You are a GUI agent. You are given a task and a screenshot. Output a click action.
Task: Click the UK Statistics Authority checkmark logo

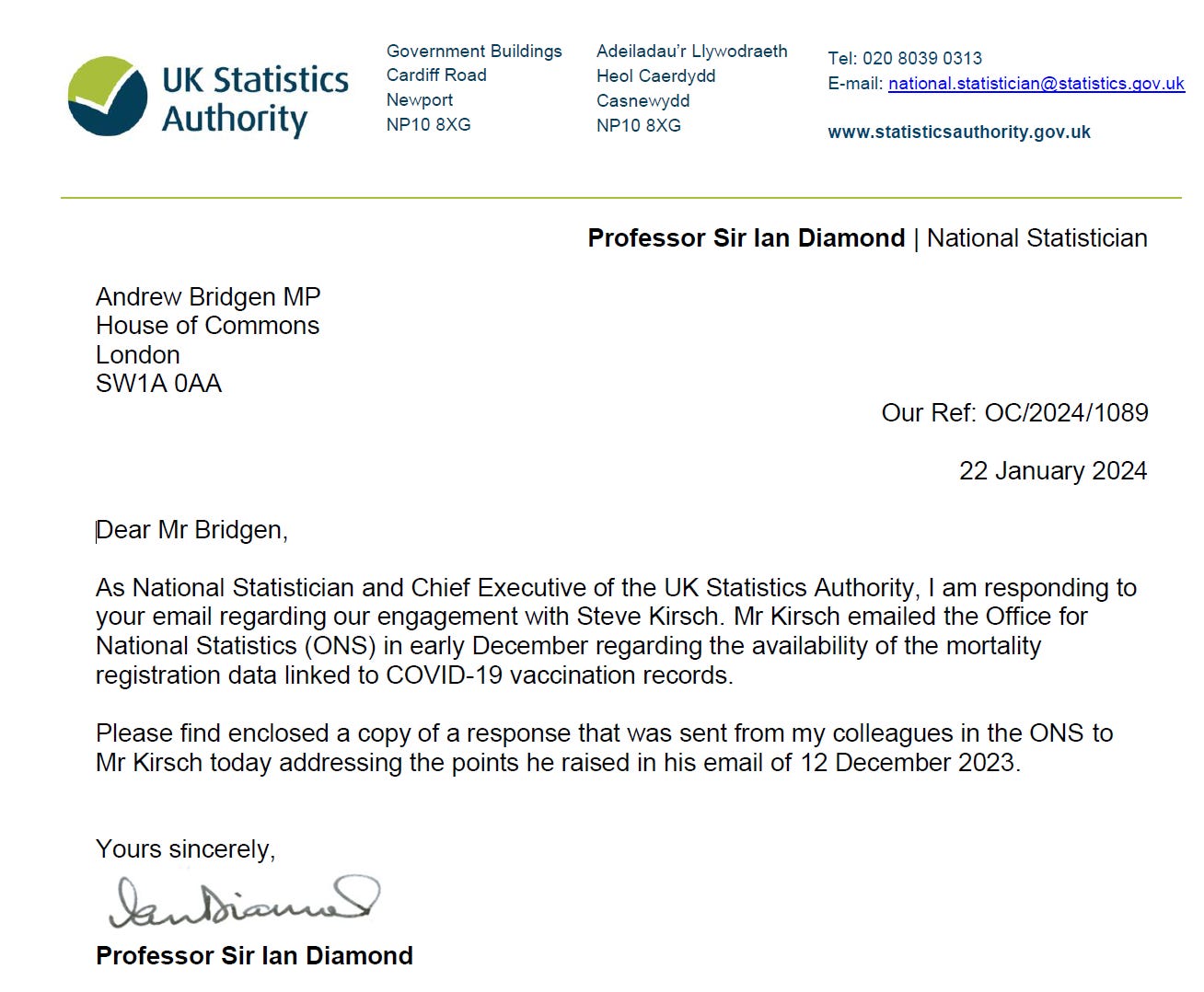click(x=108, y=97)
